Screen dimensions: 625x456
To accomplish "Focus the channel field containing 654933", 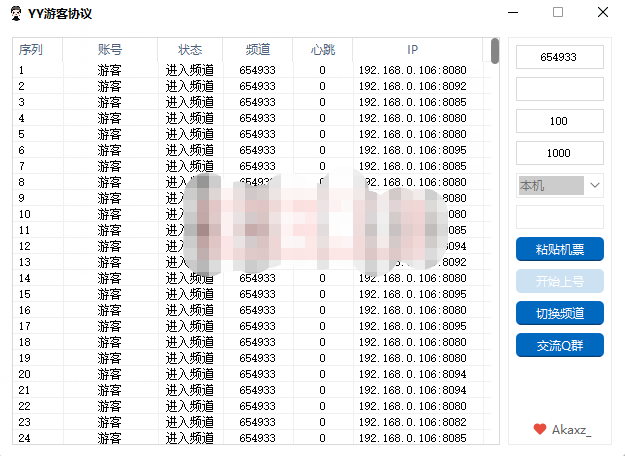I will coord(560,57).
